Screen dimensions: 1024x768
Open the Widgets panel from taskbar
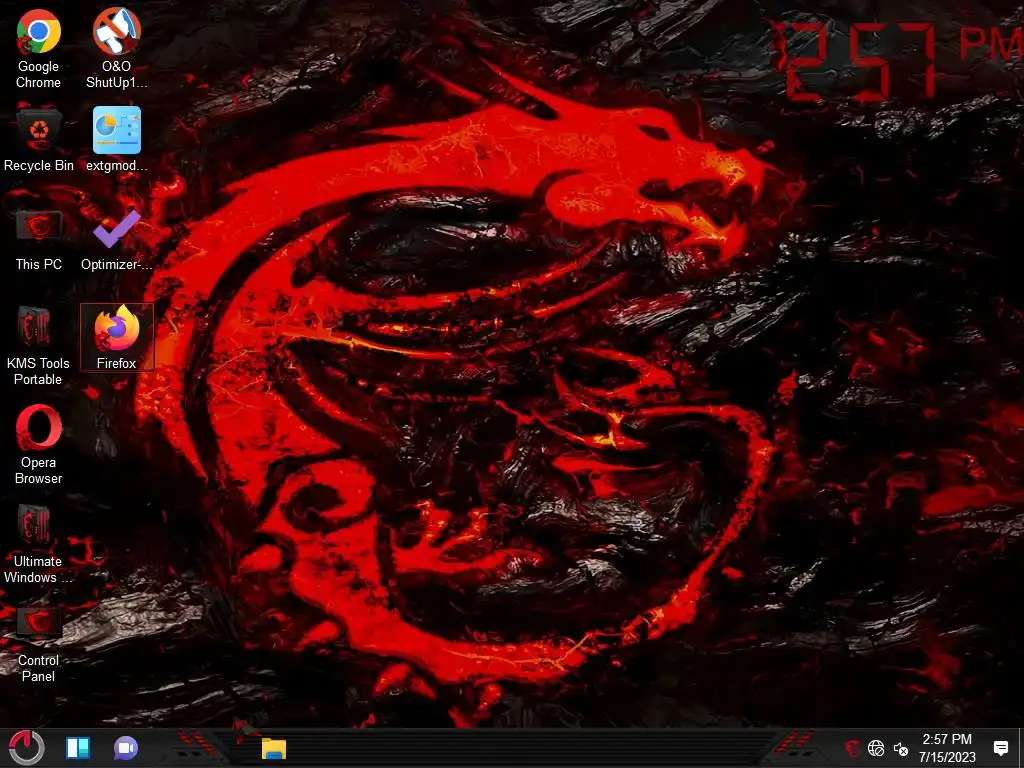click(x=78, y=748)
